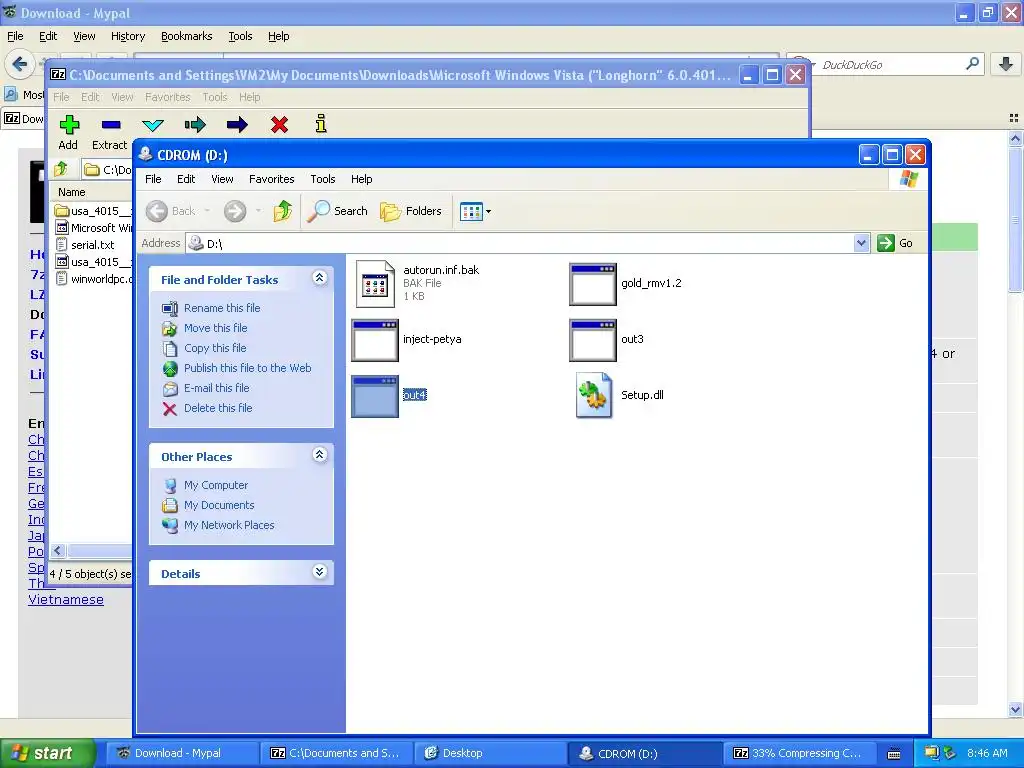Open the Edit menu in CDROM window
The width and height of the screenshot is (1024, 768).
[x=186, y=179]
